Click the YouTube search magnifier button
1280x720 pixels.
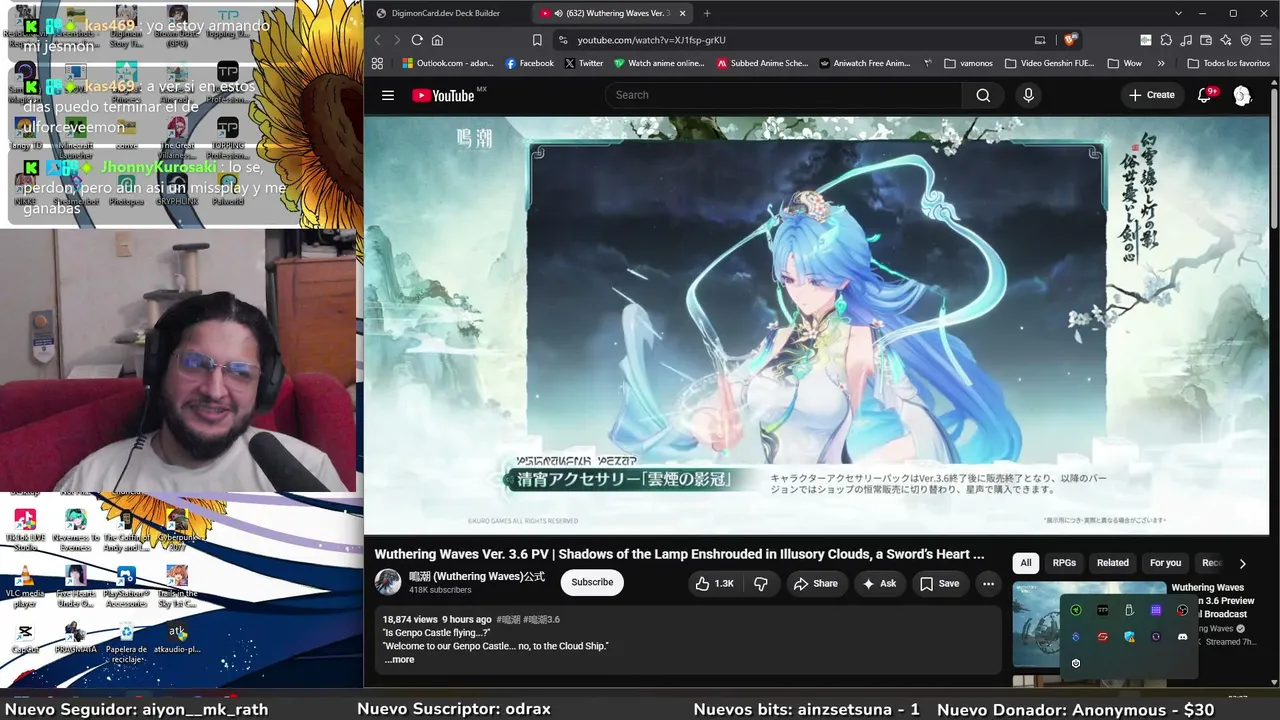pyautogui.click(x=983, y=95)
